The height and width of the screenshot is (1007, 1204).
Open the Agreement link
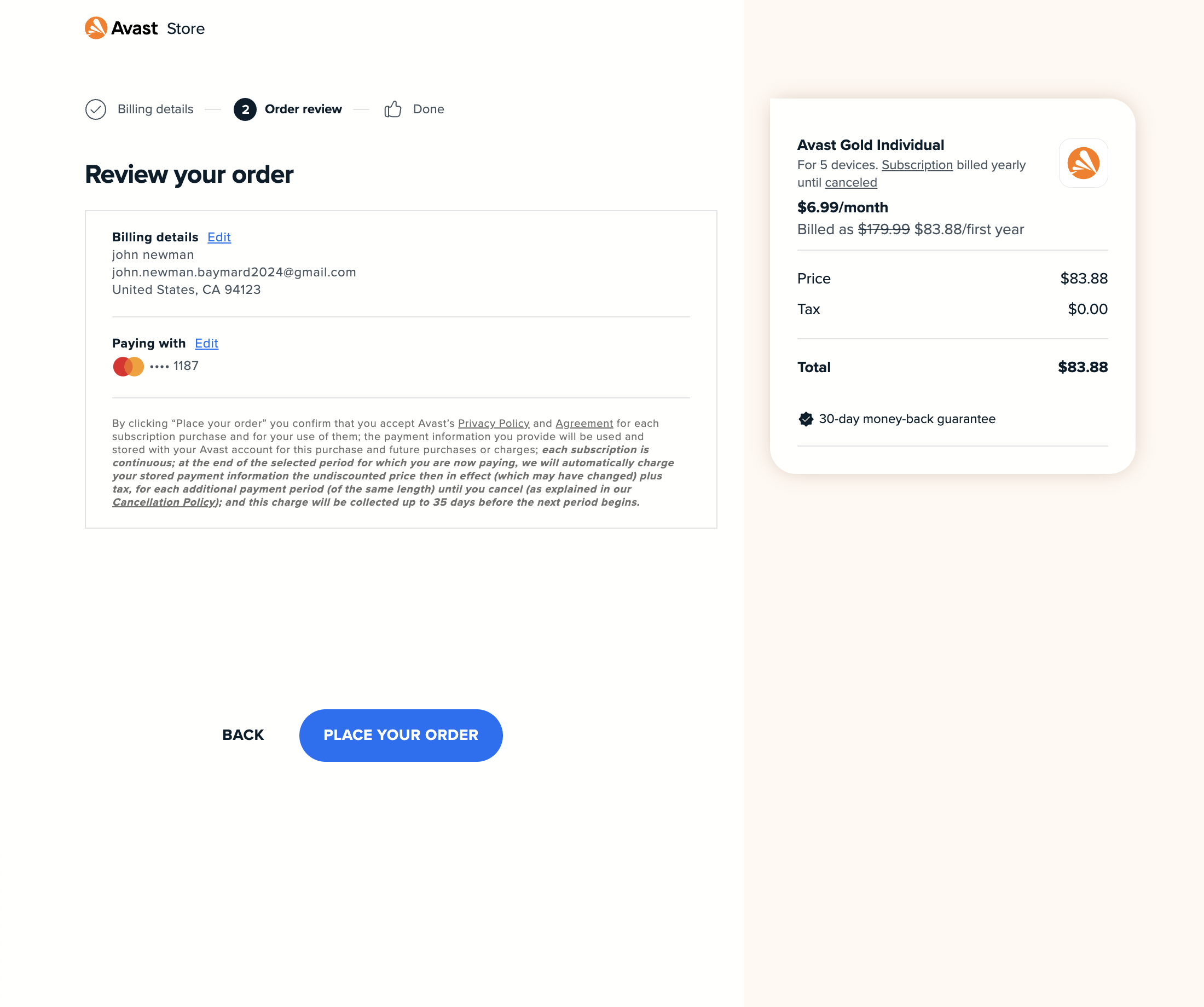pyautogui.click(x=583, y=424)
